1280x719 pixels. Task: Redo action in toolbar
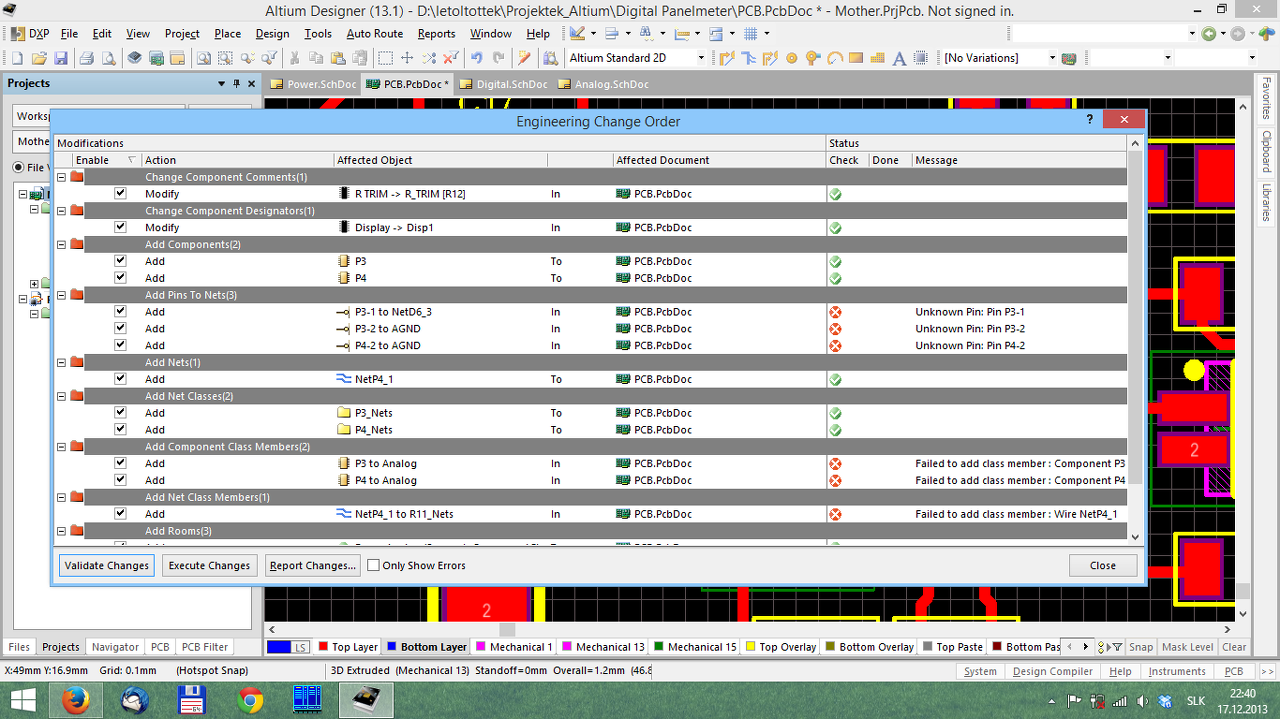(x=498, y=58)
